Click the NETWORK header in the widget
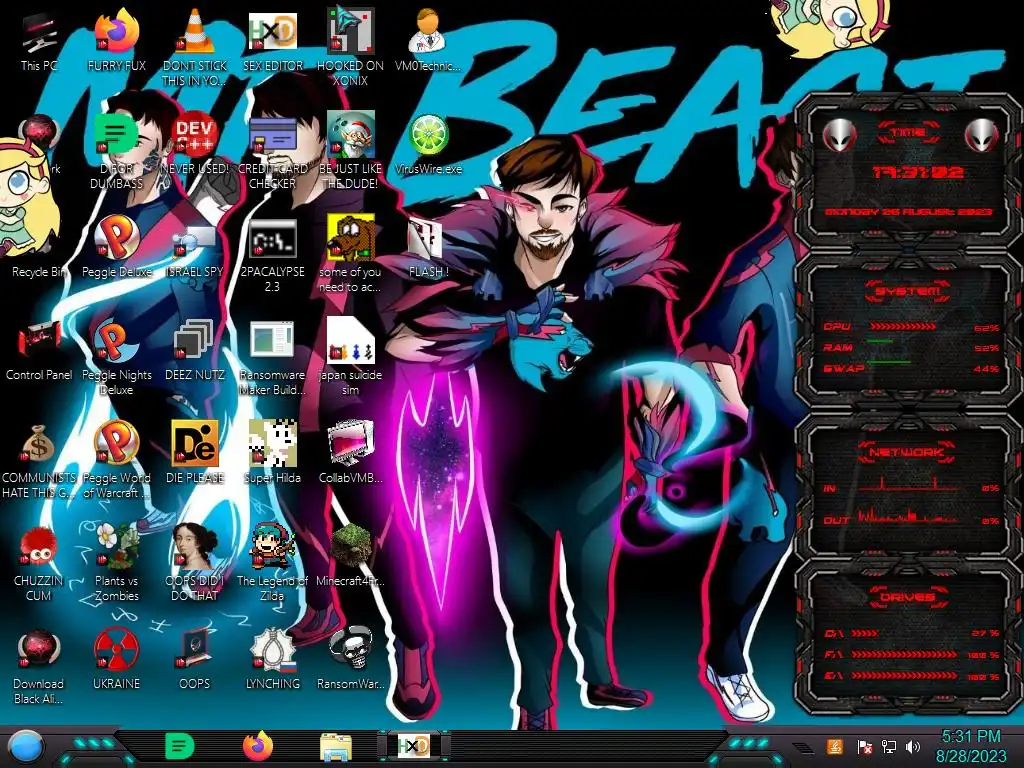 point(906,451)
